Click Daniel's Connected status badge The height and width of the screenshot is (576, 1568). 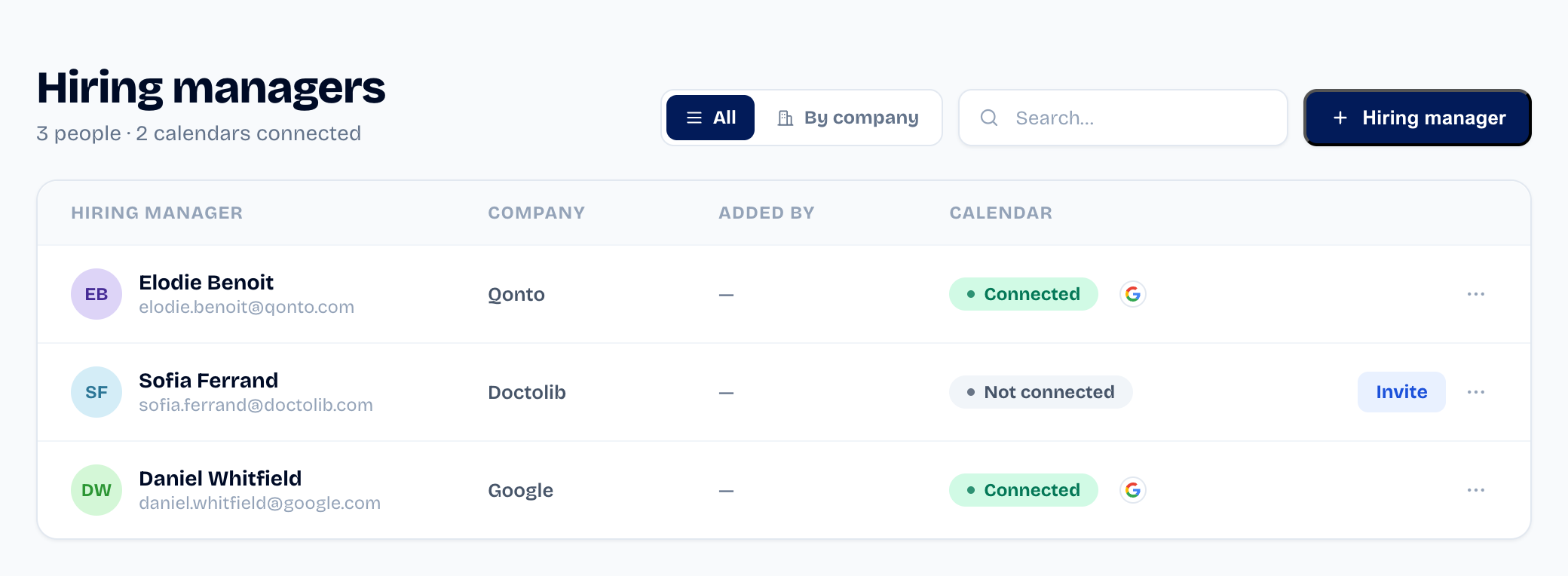pos(1023,490)
